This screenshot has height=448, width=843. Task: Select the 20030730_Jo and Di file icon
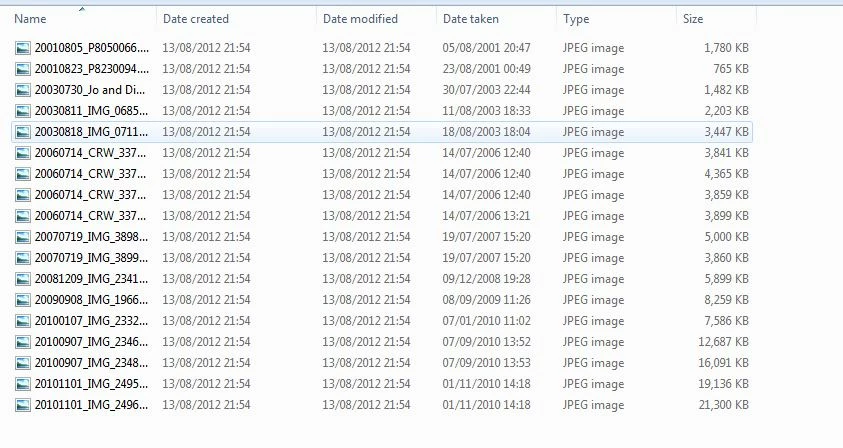23,90
